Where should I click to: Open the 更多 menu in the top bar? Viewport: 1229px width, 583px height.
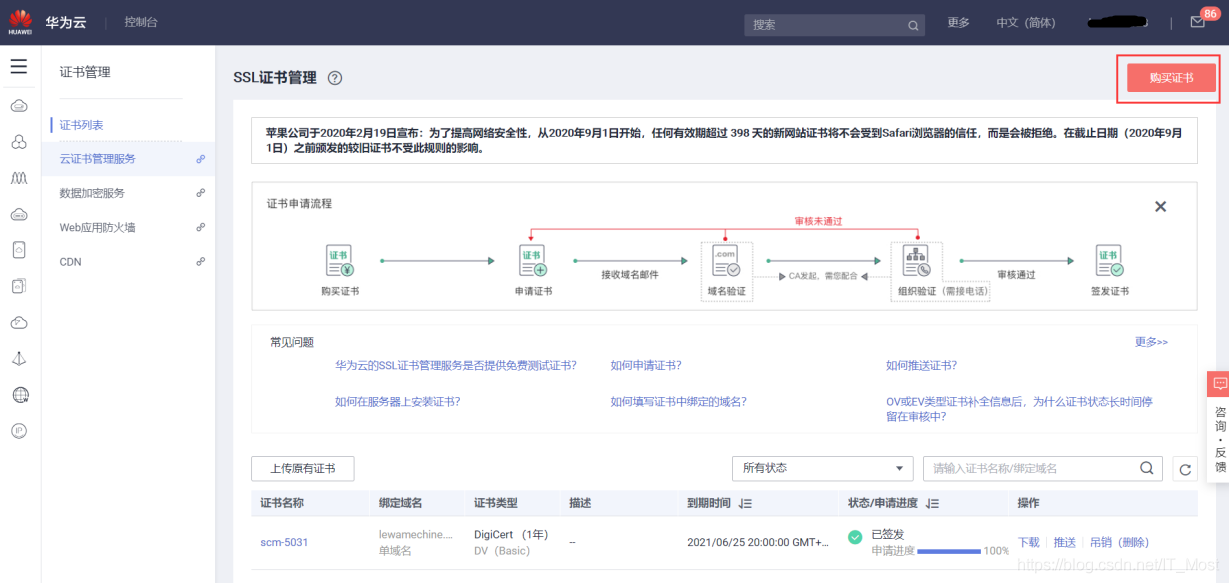coord(958,23)
